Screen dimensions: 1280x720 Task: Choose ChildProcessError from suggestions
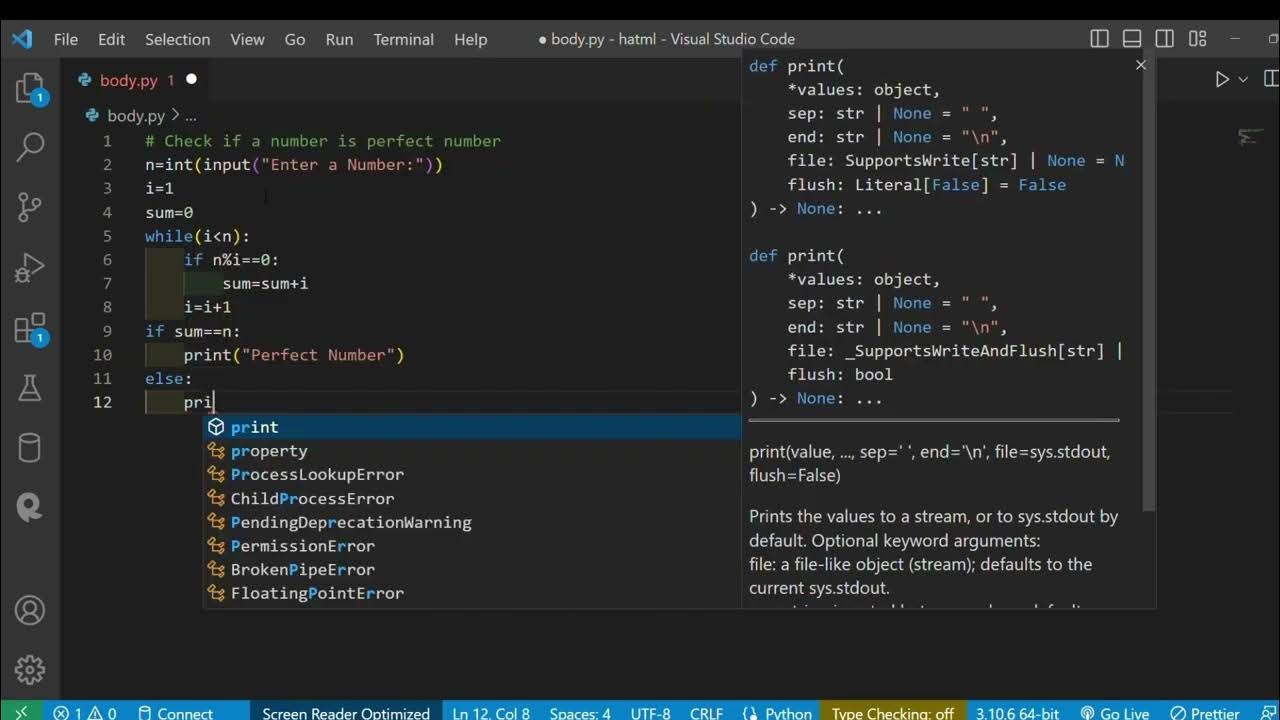click(472, 498)
